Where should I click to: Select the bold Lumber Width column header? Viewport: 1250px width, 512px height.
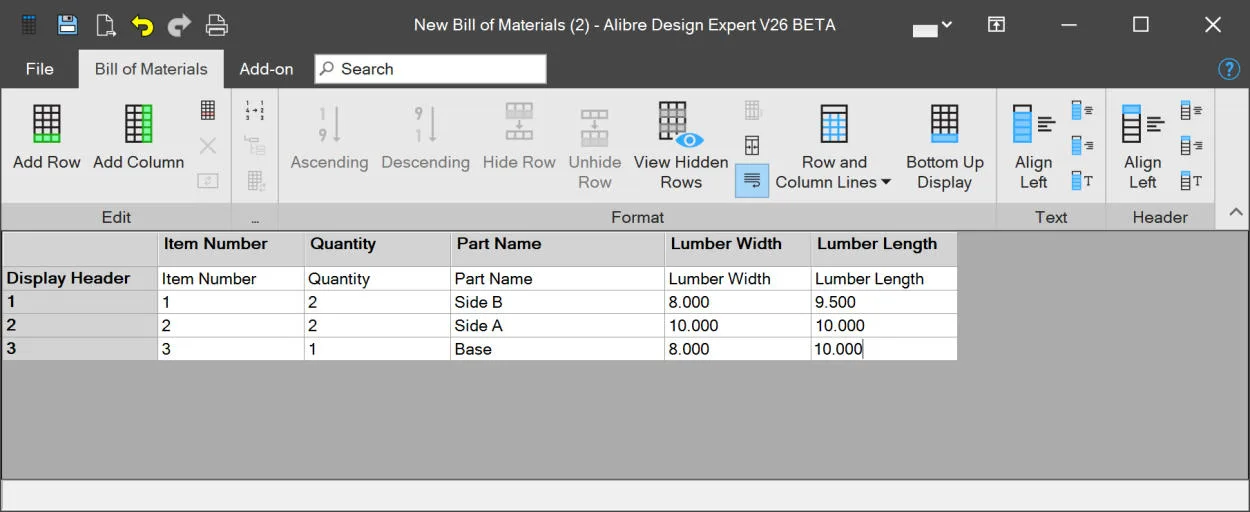(x=737, y=249)
